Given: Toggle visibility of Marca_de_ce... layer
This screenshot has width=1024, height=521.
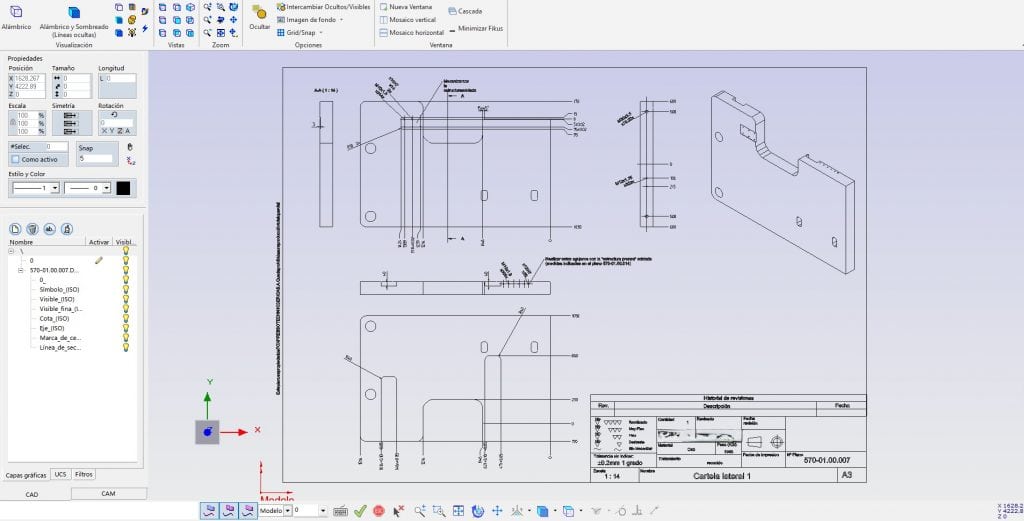Looking at the screenshot, I should [x=125, y=338].
